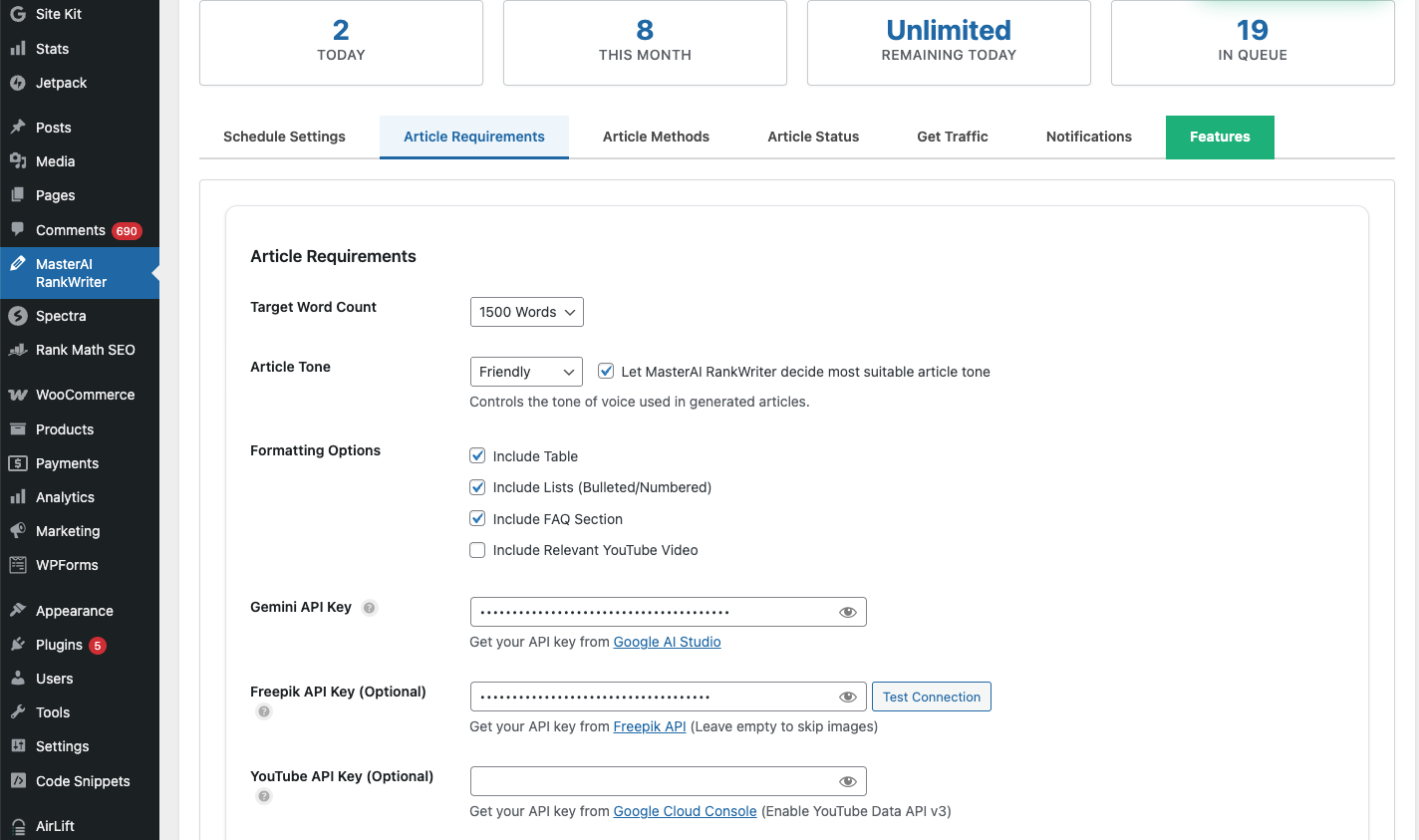This screenshot has height=840, width=1419.
Task: Click the green Features tab
Action: [1220, 137]
